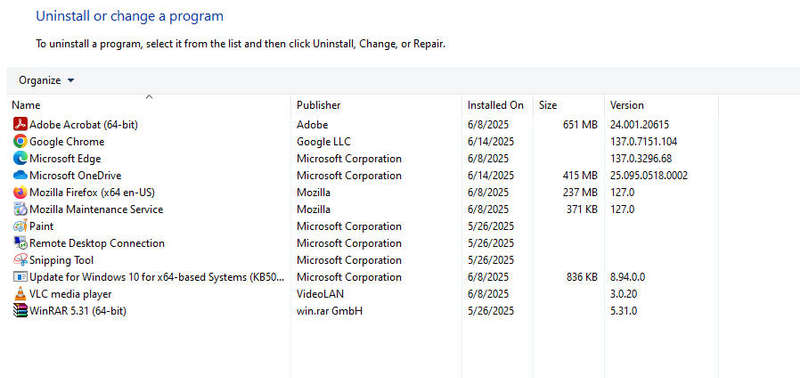
Task: Click Google Chrome's 6/14/2025 install date
Action: tap(490, 141)
